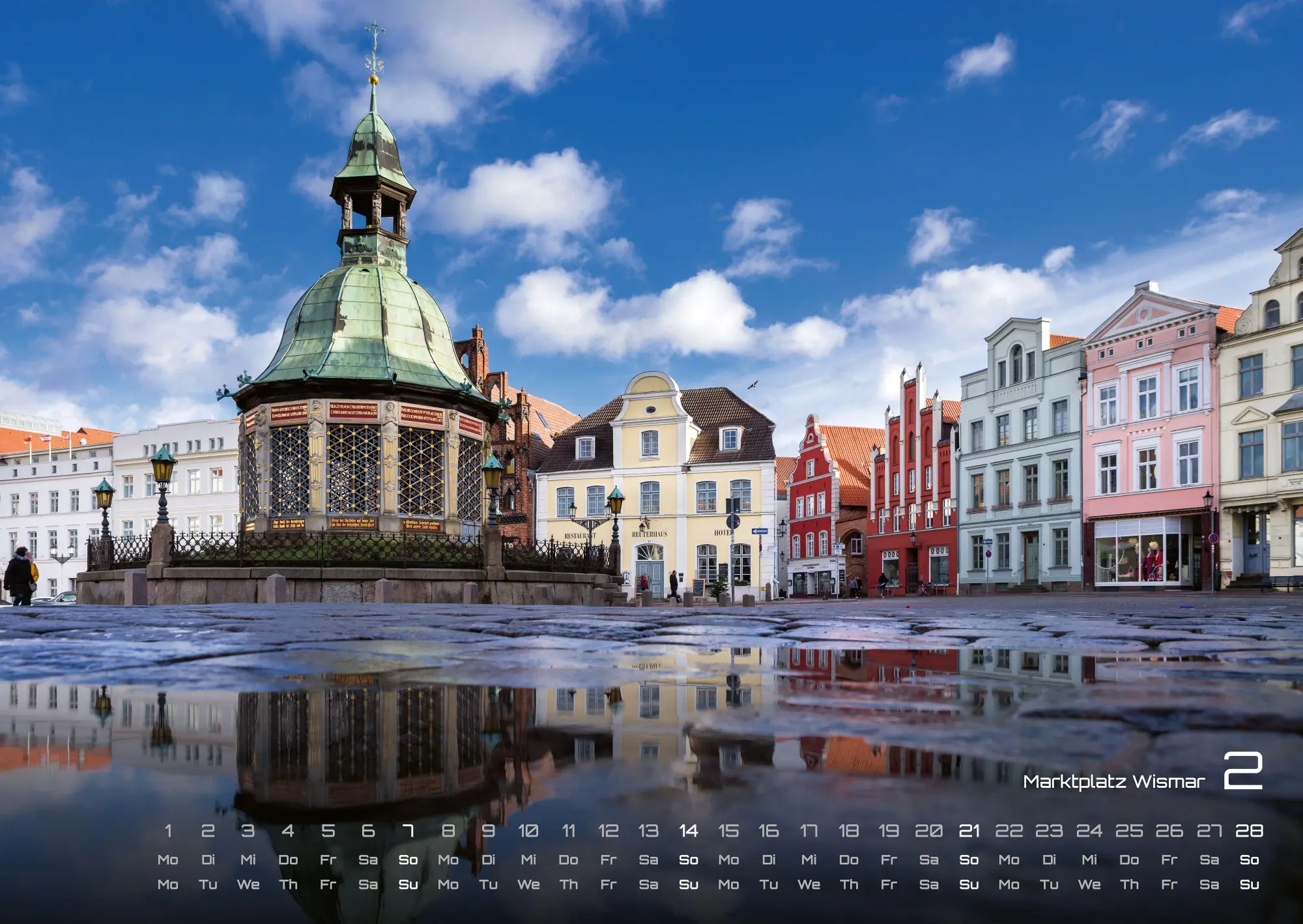Viewport: 1303px width, 924px height.
Task: Click date 26 in the calendar row
Action: coord(1169,831)
